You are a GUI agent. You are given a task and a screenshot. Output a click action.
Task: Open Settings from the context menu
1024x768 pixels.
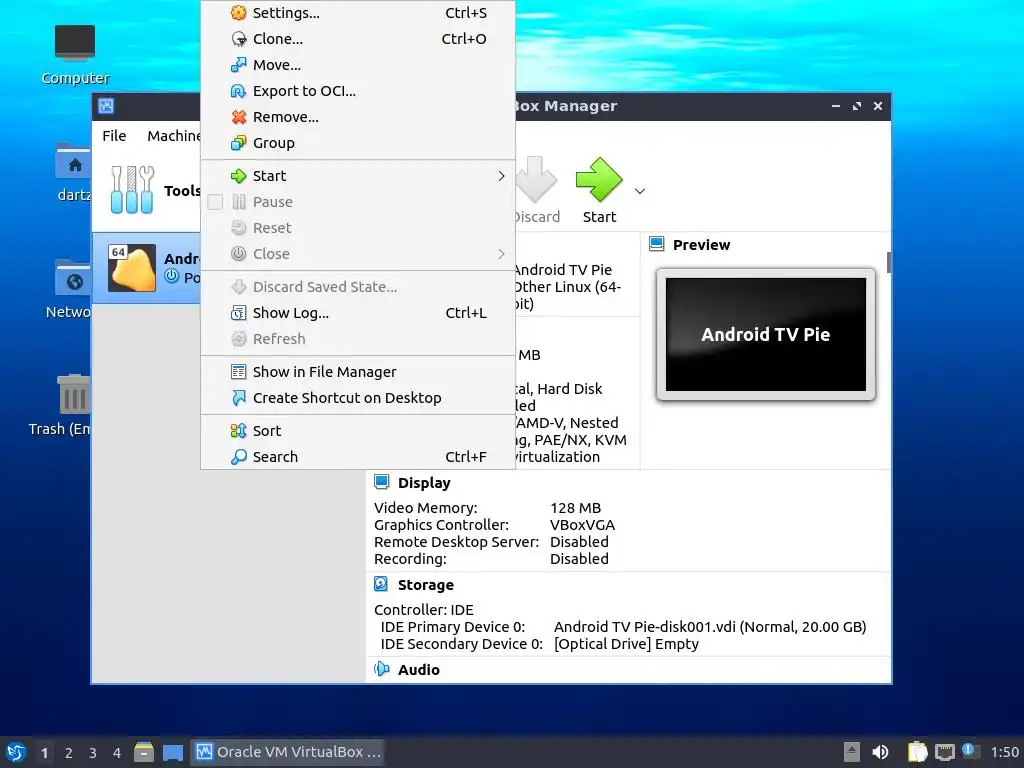(x=358, y=13)
